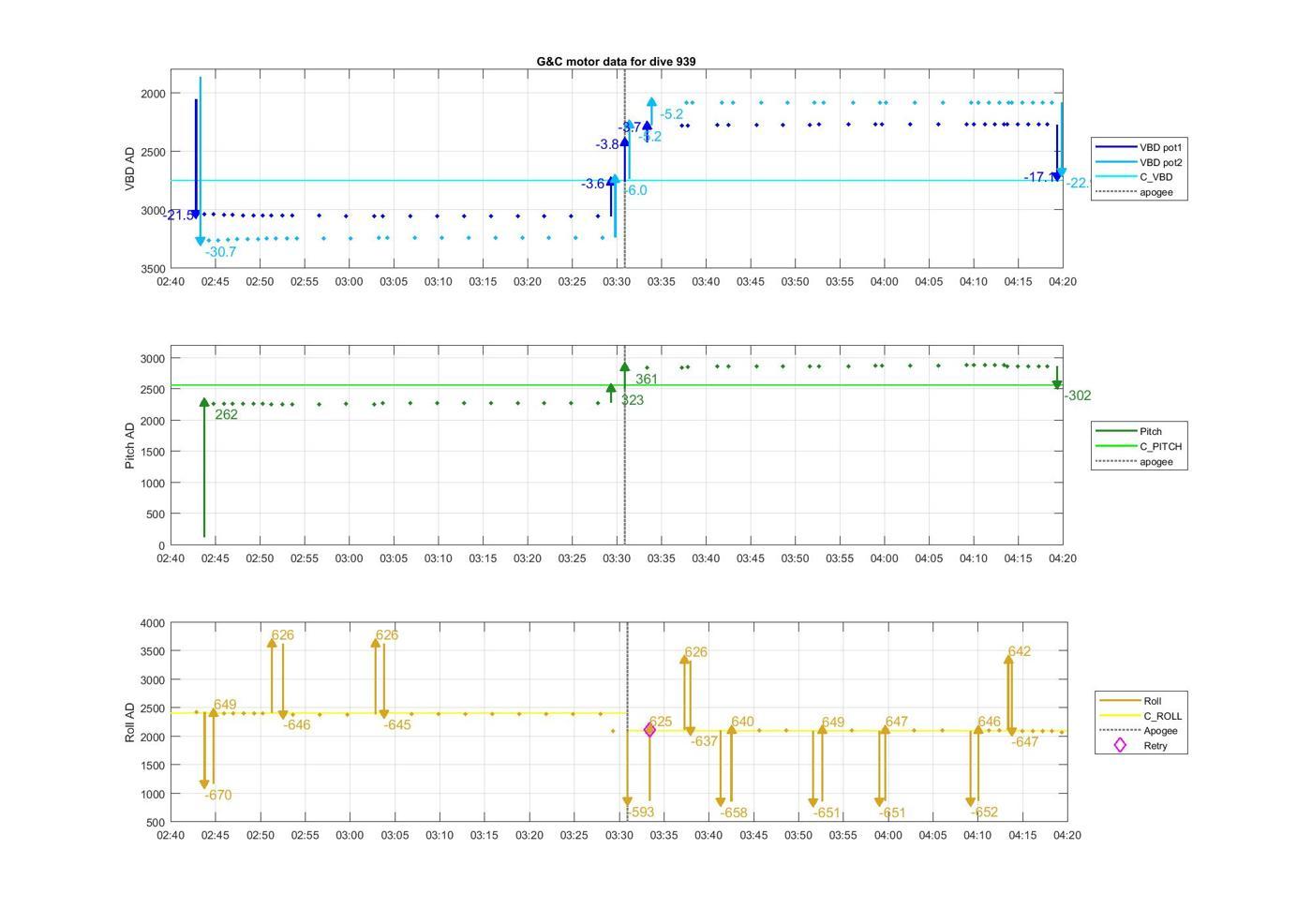The width and height of the screenshot is (1312, 924).
Task: Click the 'VBD AD' y-axis label
Action: [130, 169]
